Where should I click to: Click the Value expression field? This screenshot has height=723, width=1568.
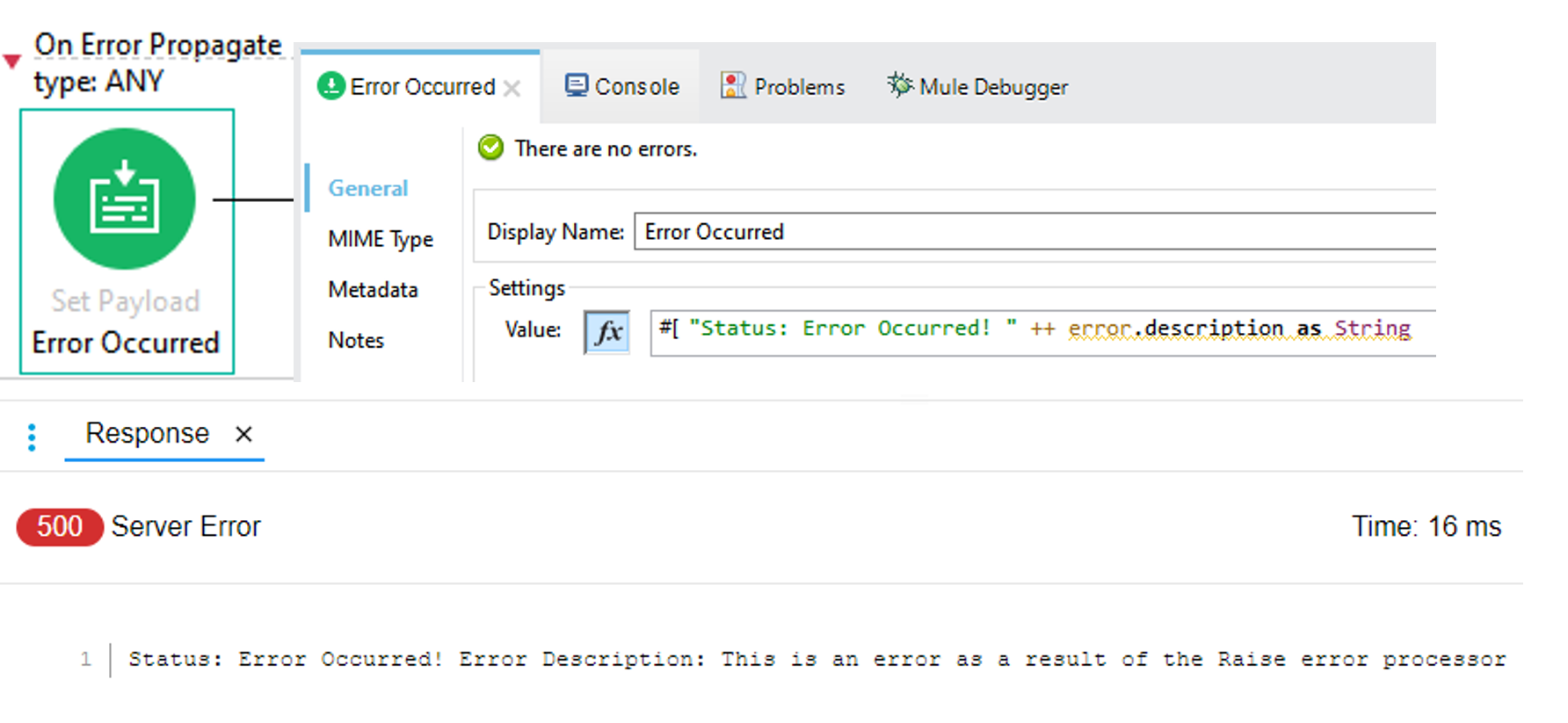point(1043,332)
